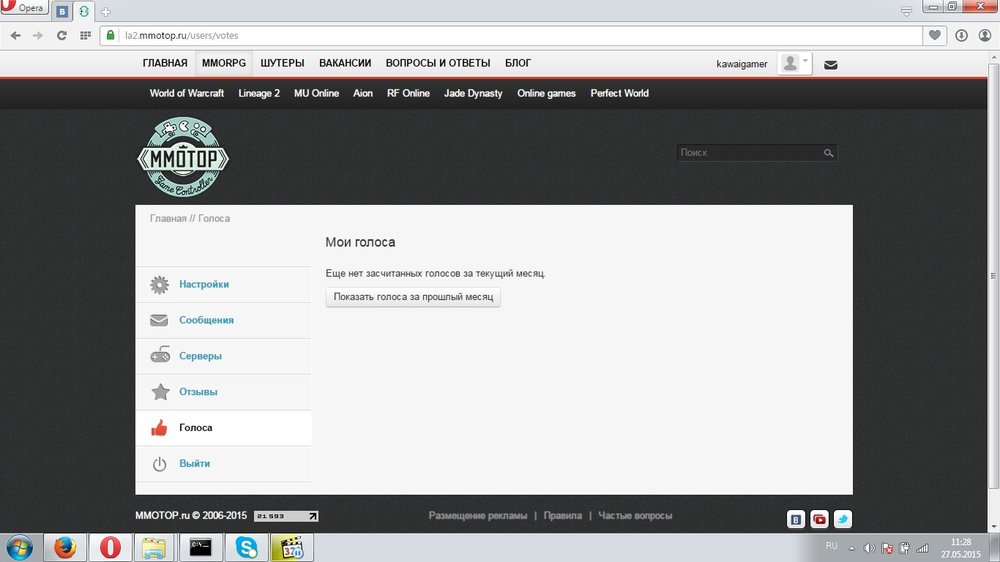The width and height of the screenshot is (1000, 562).
Task: Launch Skype from the taskbar
Action: [245, 547]
